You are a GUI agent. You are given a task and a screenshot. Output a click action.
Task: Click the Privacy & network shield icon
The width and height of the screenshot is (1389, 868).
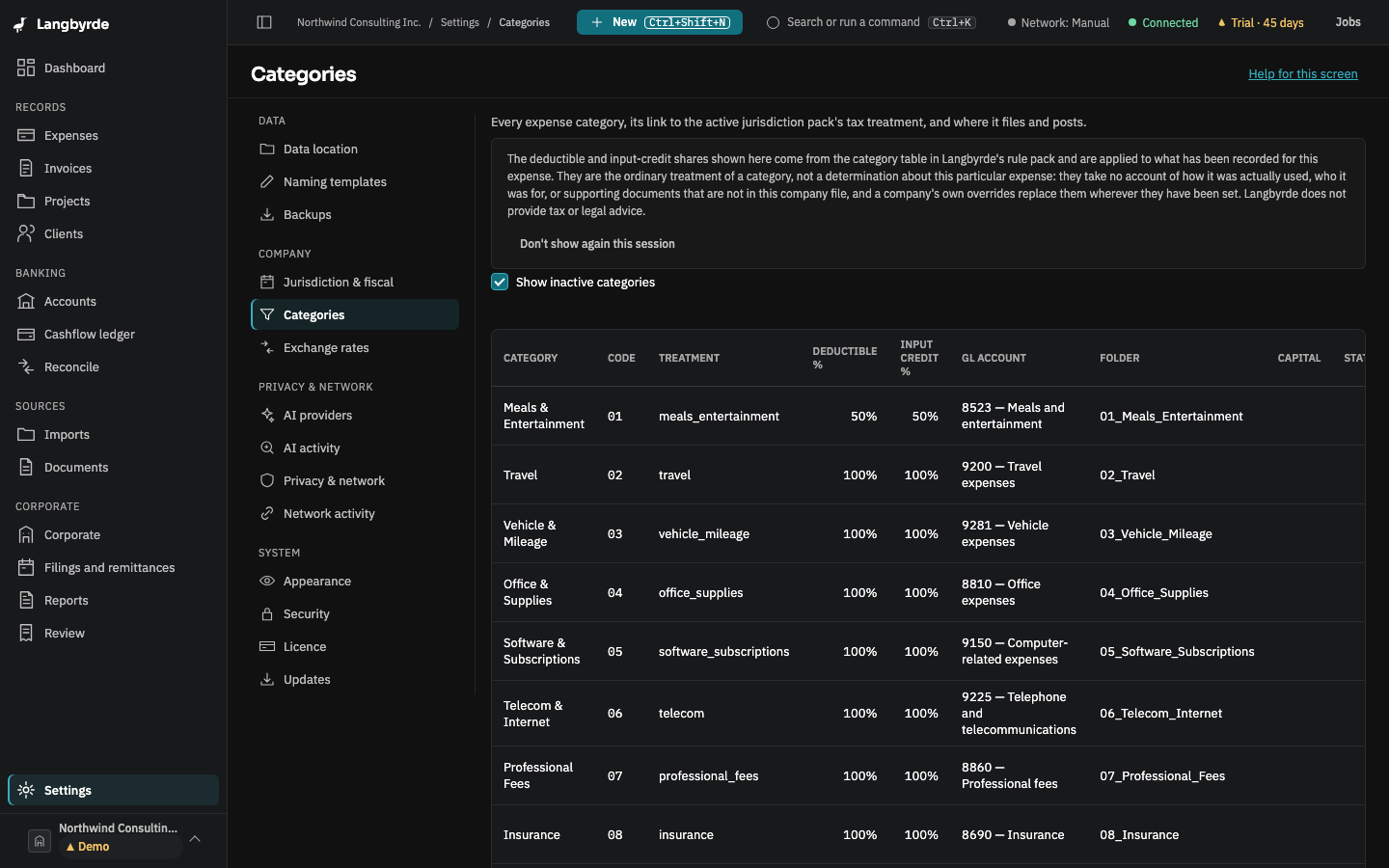[267, 480]
